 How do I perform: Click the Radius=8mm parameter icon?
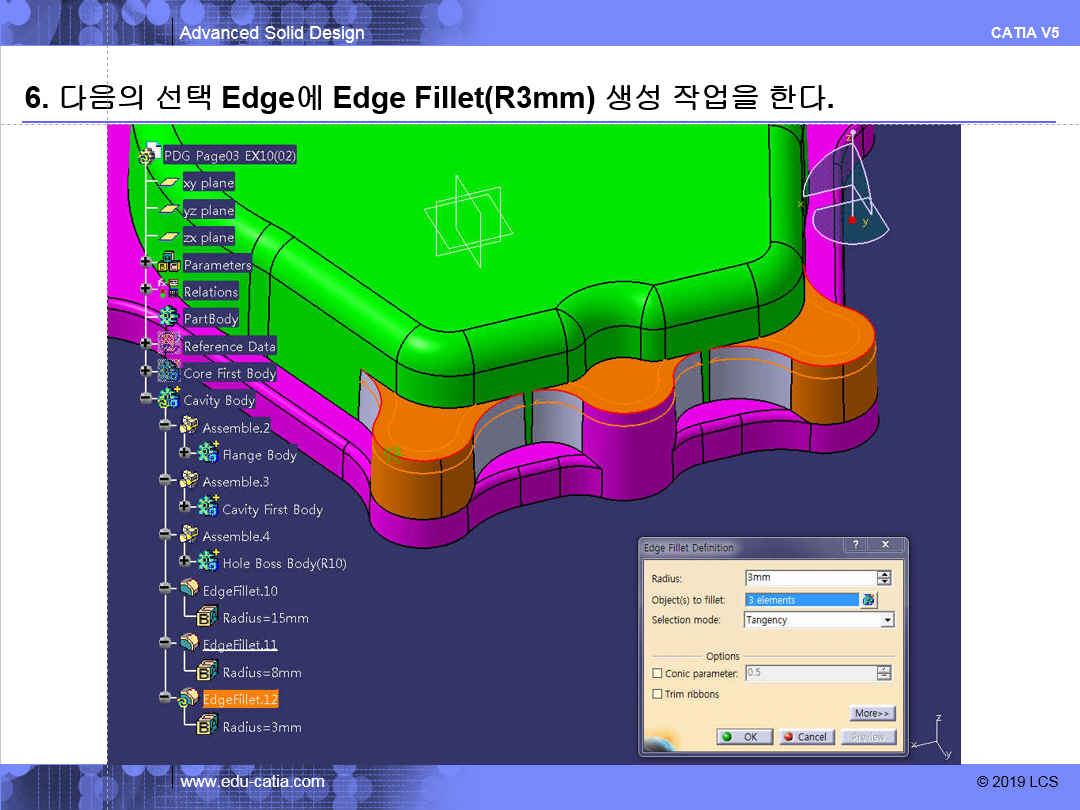[x=208, y=671]
